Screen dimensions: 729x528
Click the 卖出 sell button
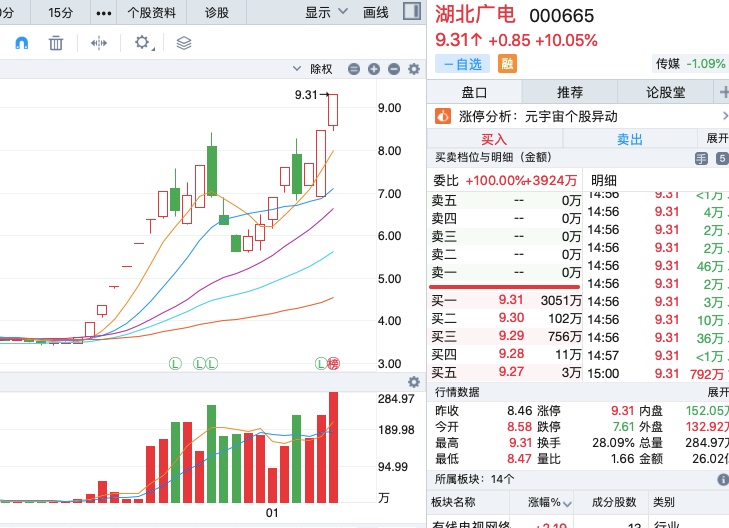[630, 139]
